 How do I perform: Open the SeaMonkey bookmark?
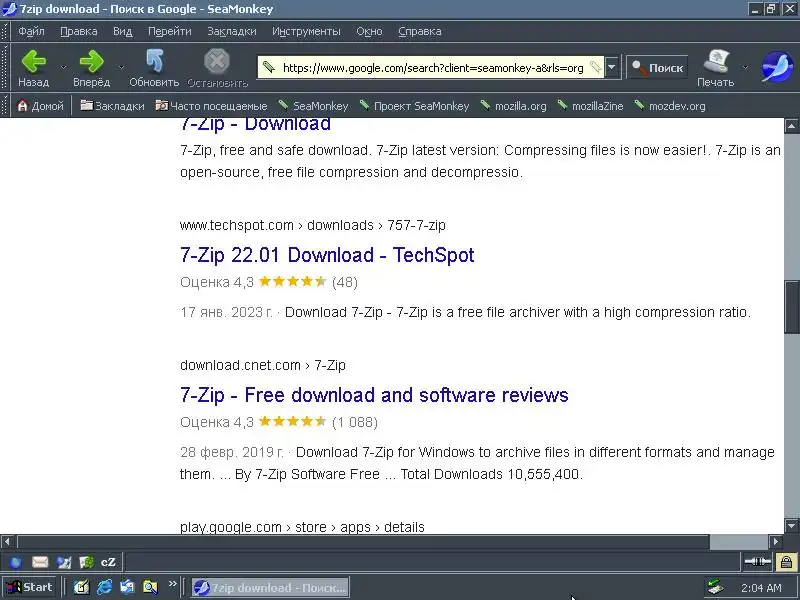[x=313, y=106]
